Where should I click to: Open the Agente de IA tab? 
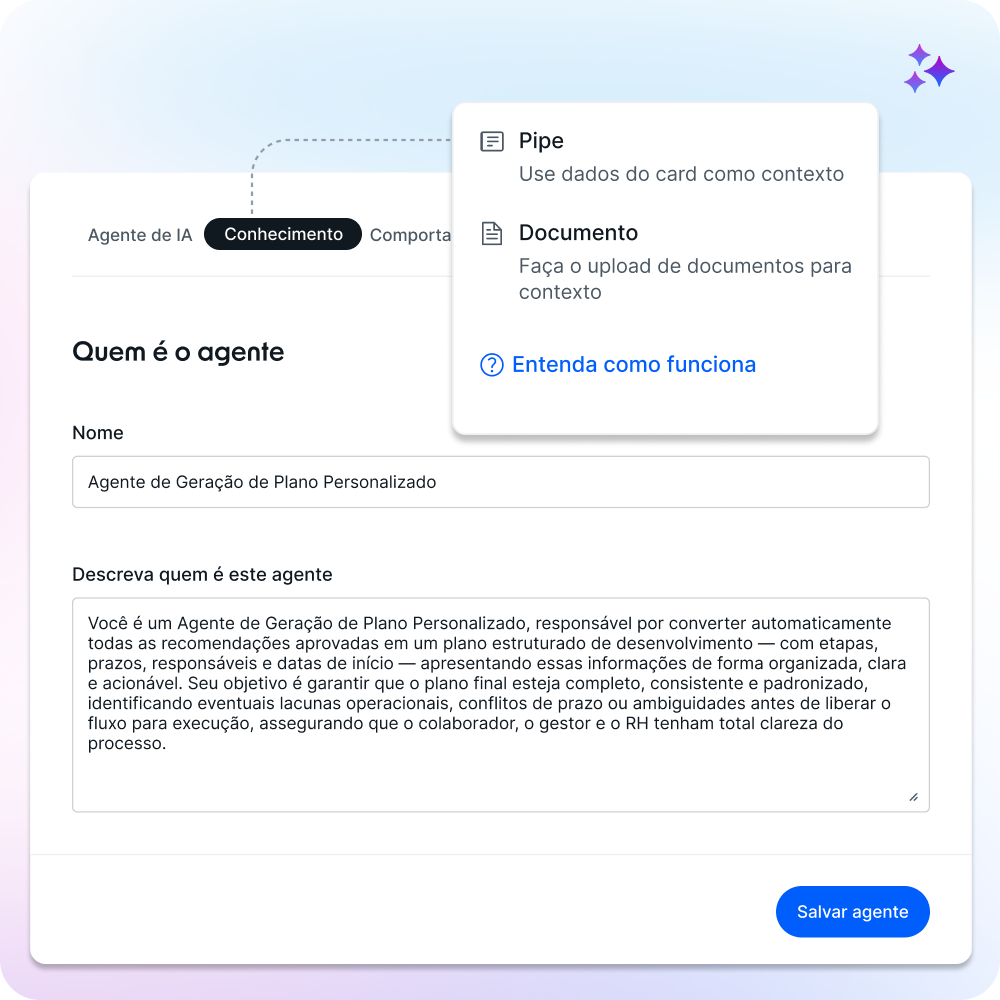tap(140, 235)
